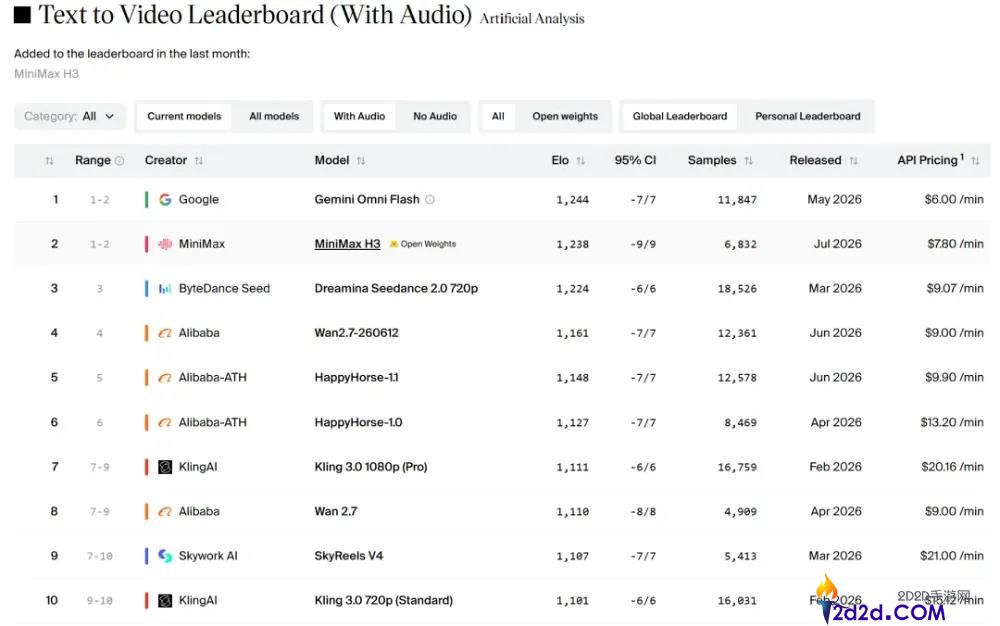Open the MiniMax H3 model link
Viewport: 1000px width, 626px height.
pos(347,244)
